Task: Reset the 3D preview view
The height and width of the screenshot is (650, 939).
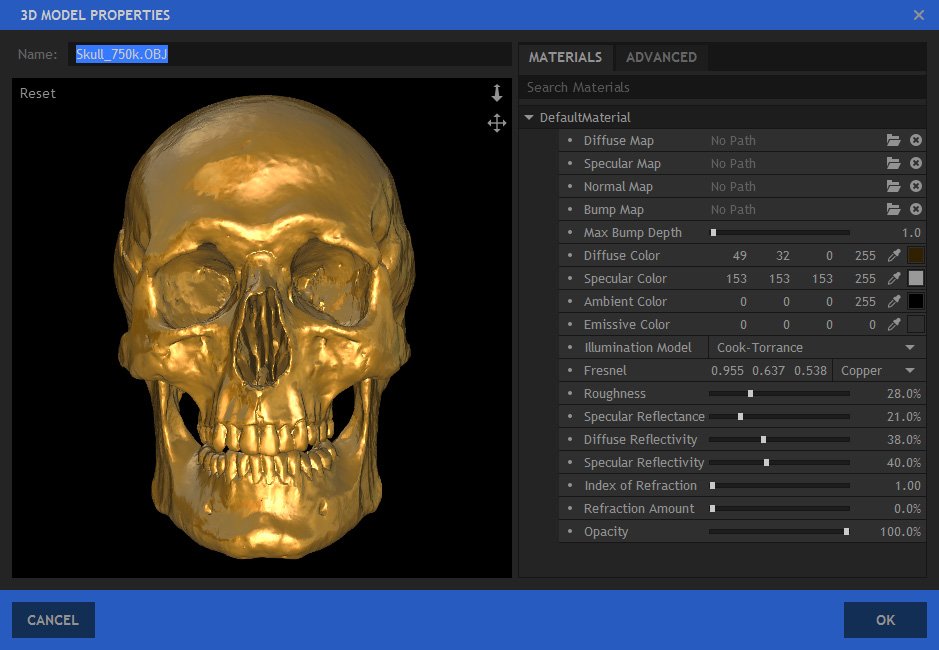Action: pos(38,93)
